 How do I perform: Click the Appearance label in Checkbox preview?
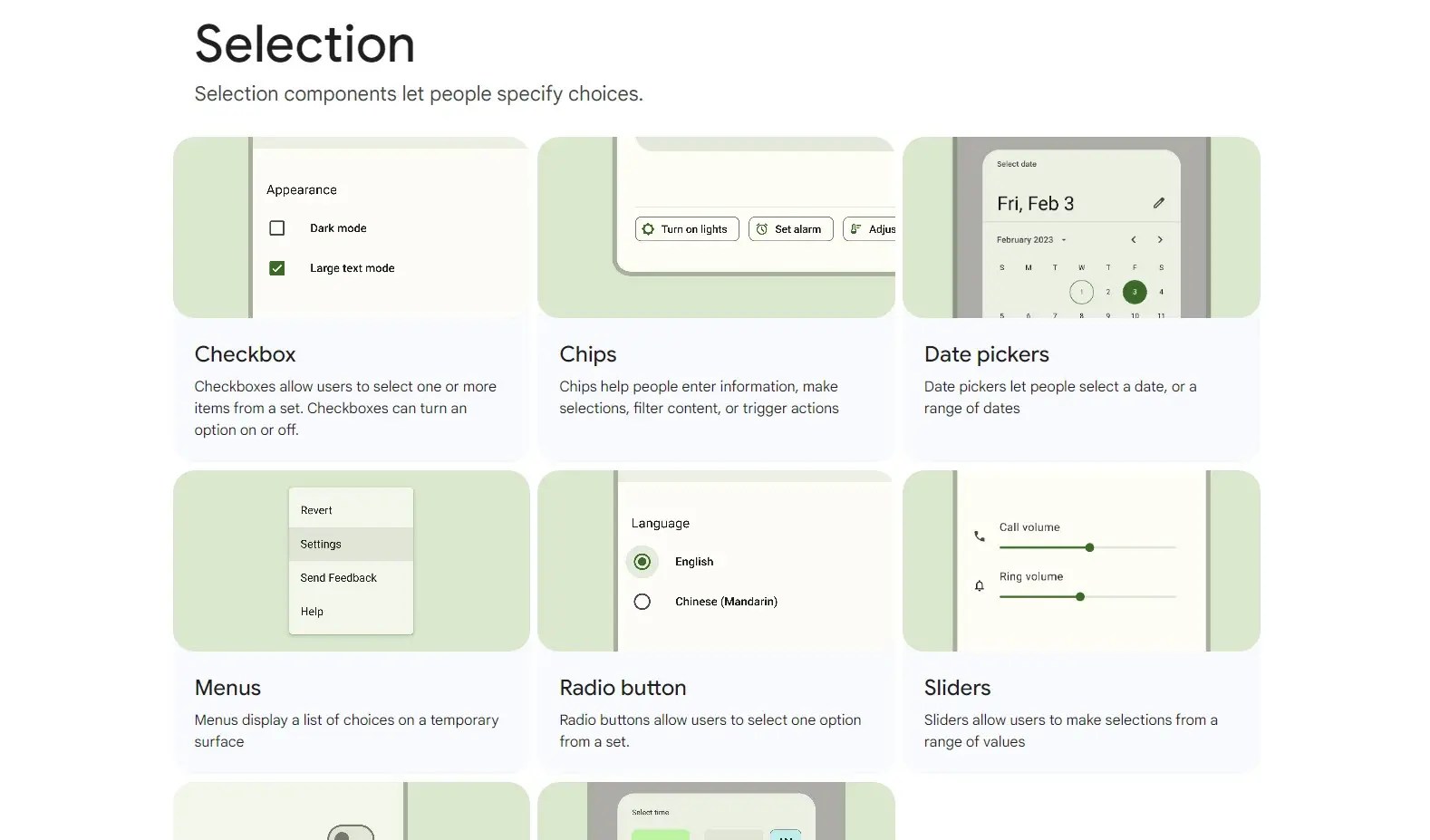pyautogui.click(x=302, y=189)
